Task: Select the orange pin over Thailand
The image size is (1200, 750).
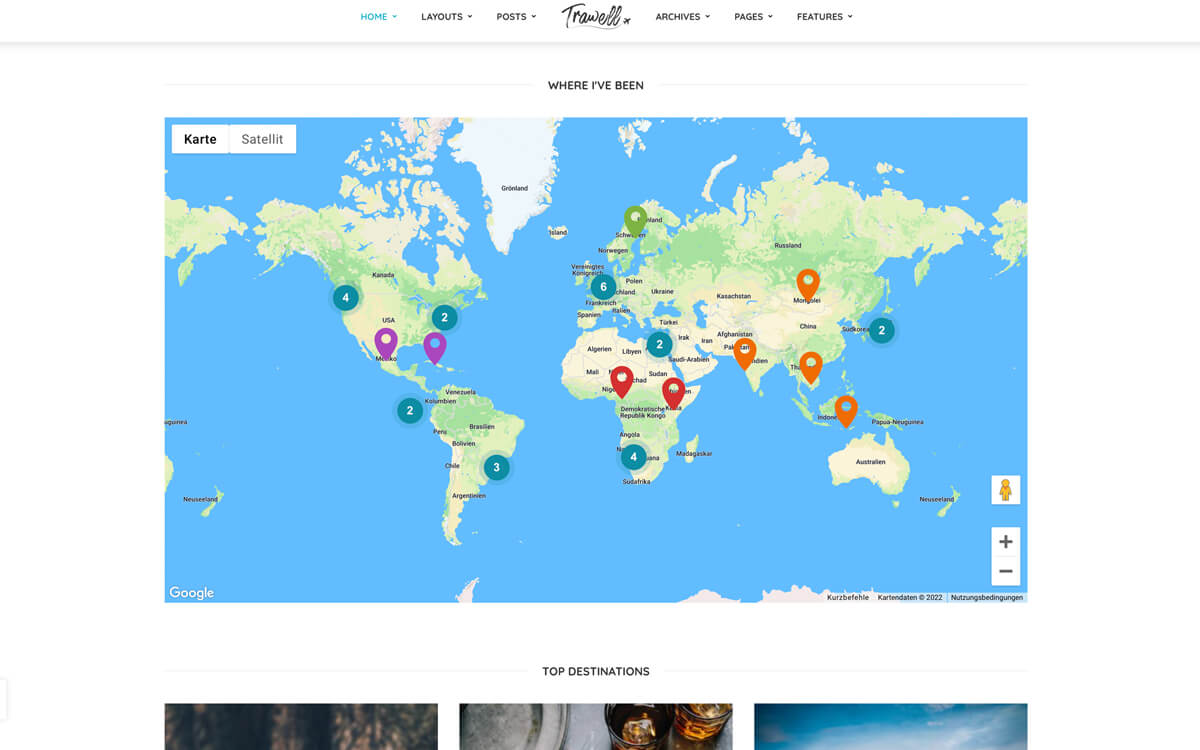Action: (811, 367)
